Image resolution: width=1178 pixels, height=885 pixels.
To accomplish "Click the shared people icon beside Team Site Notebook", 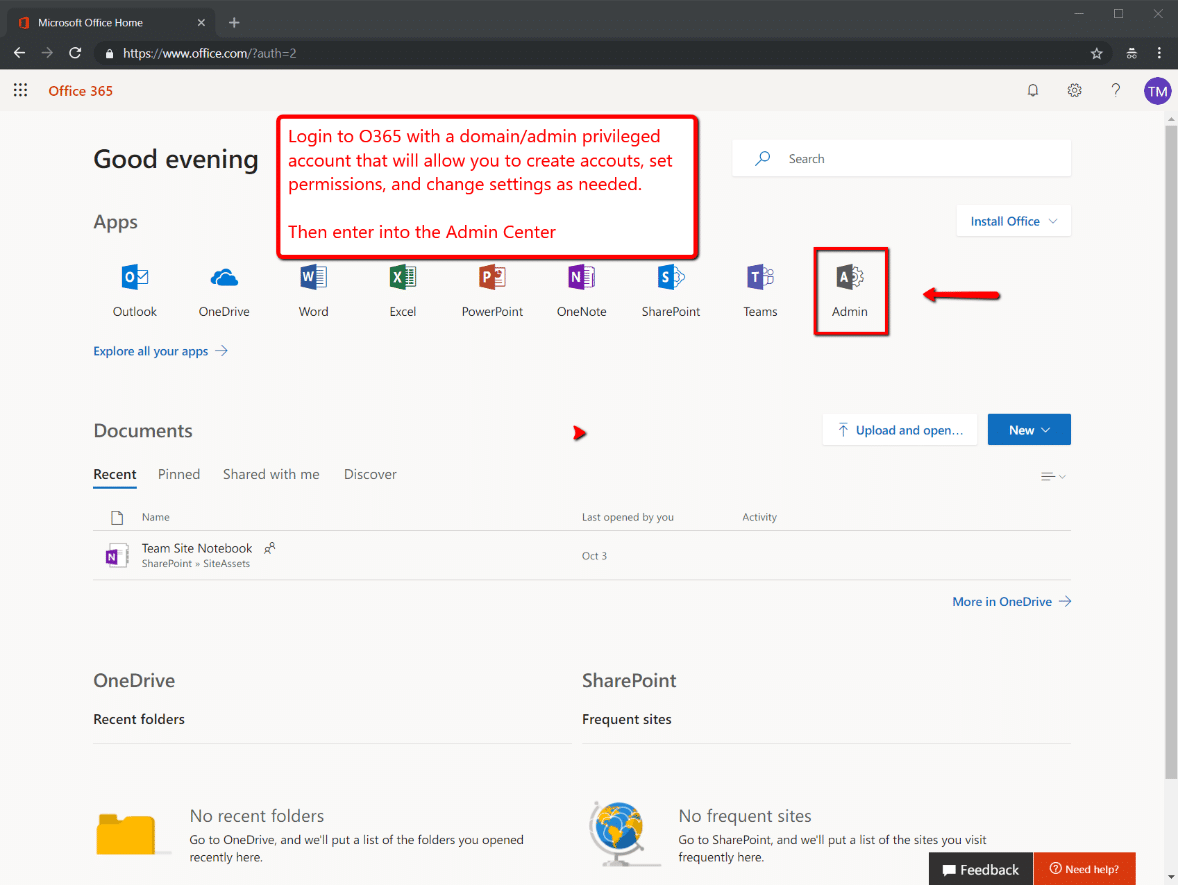I will click(270, 548).
